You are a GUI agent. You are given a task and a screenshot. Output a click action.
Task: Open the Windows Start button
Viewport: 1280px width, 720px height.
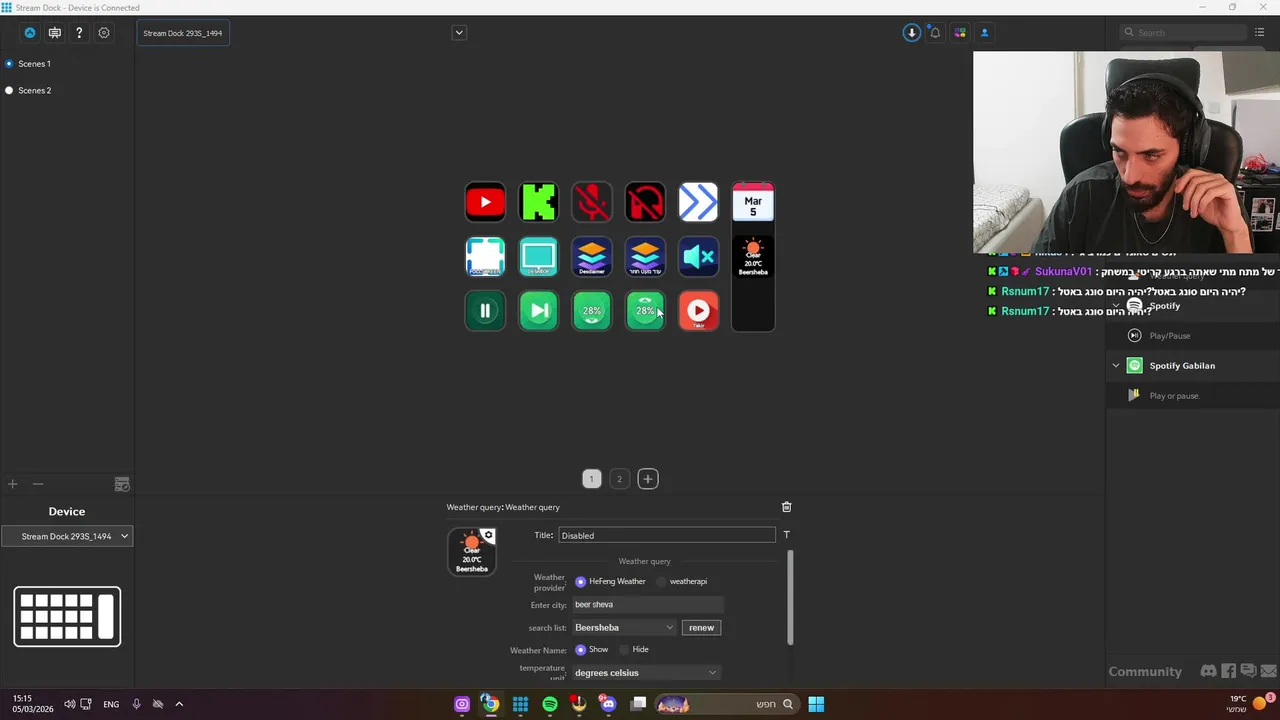point(816,704)
